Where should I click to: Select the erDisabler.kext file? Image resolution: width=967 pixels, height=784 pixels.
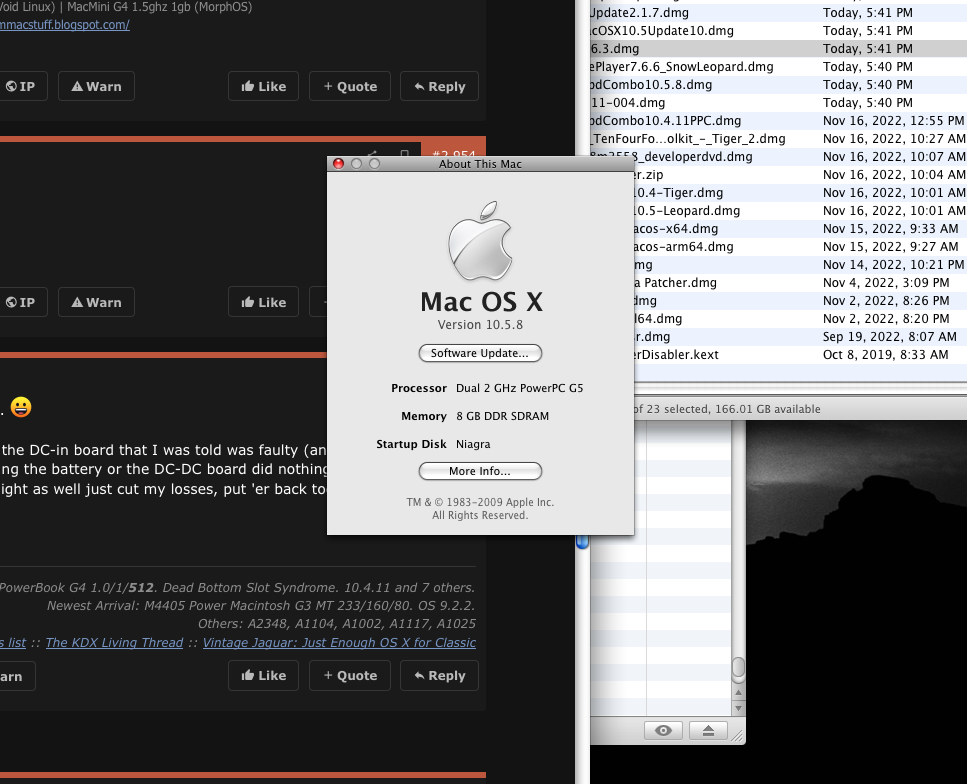pyautogui.click(x=800, y=355)
